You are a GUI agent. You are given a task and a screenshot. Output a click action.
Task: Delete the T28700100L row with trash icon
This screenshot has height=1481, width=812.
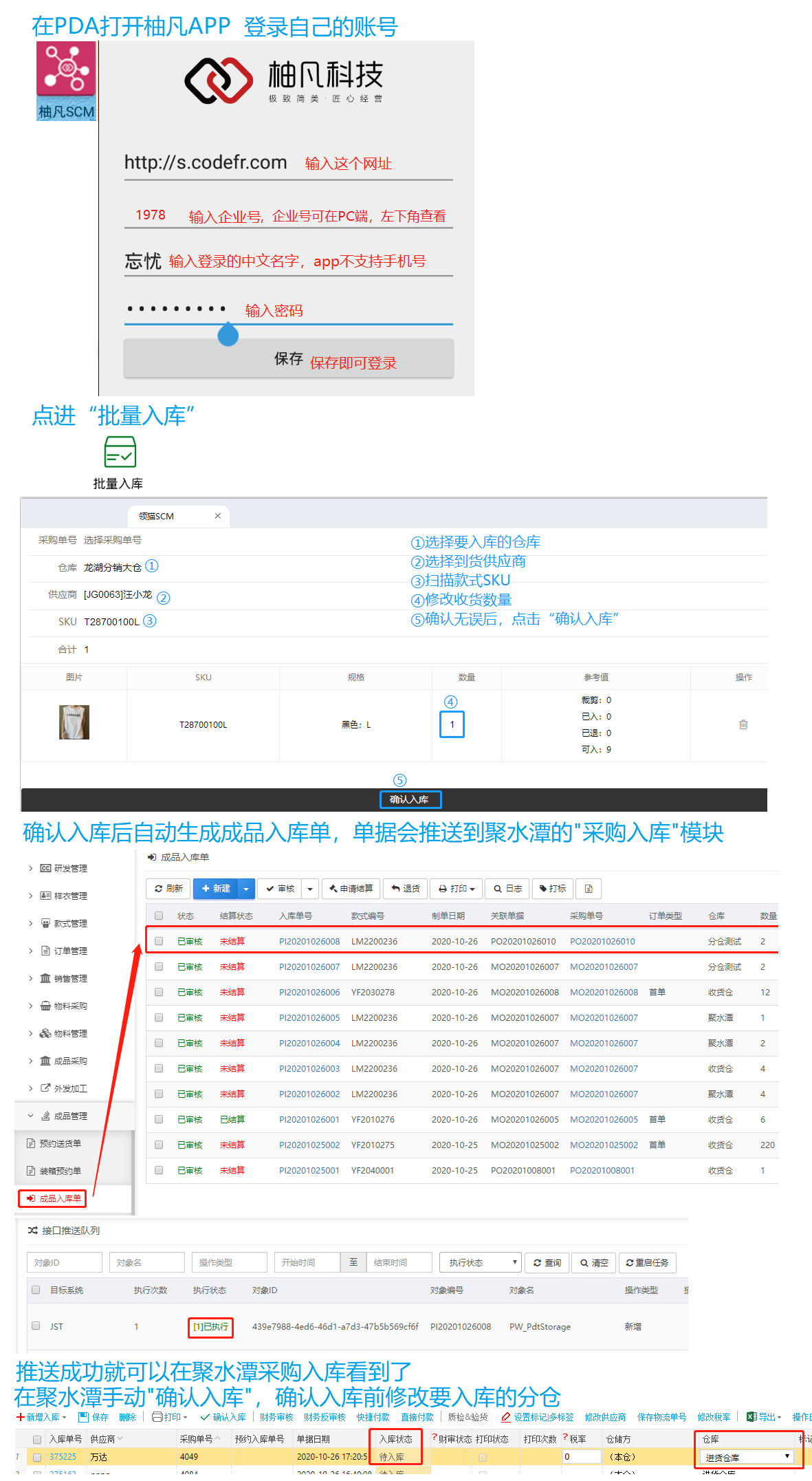pyautogui.click(x=743, y=724)
